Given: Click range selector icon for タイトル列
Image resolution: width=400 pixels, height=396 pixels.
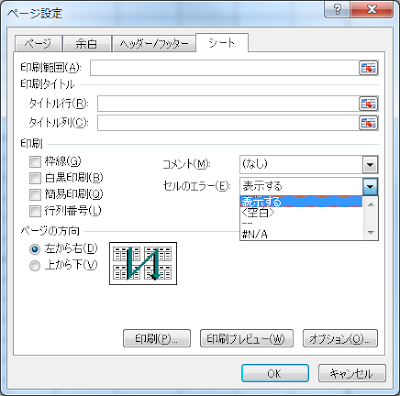Looking at the screenshot, I should pyautogui.click(x=368, y=123).
